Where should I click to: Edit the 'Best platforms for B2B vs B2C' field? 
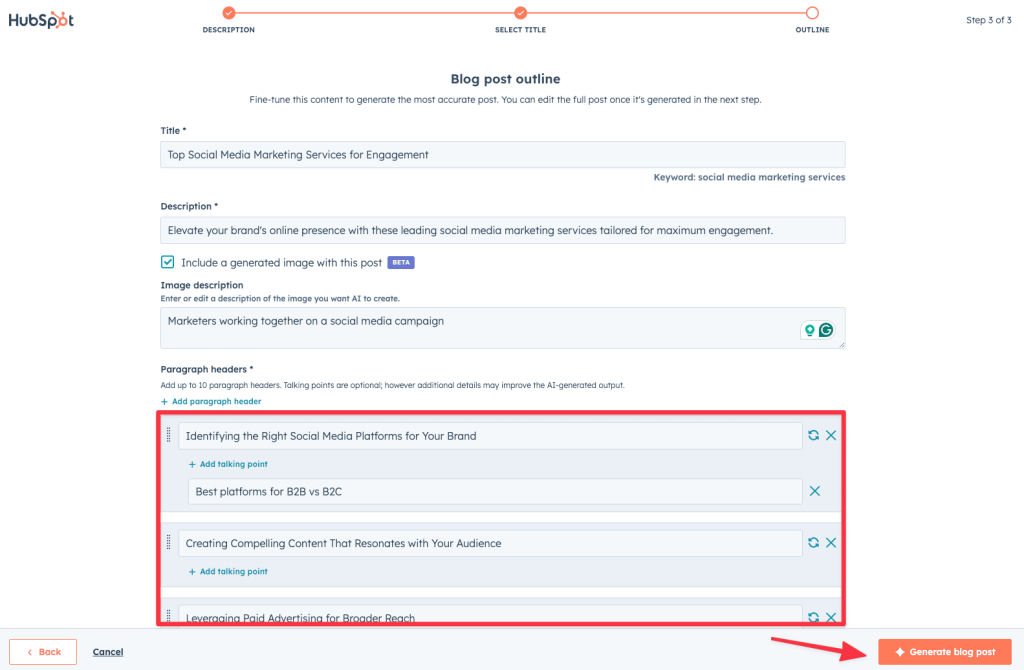pos(495,492)
